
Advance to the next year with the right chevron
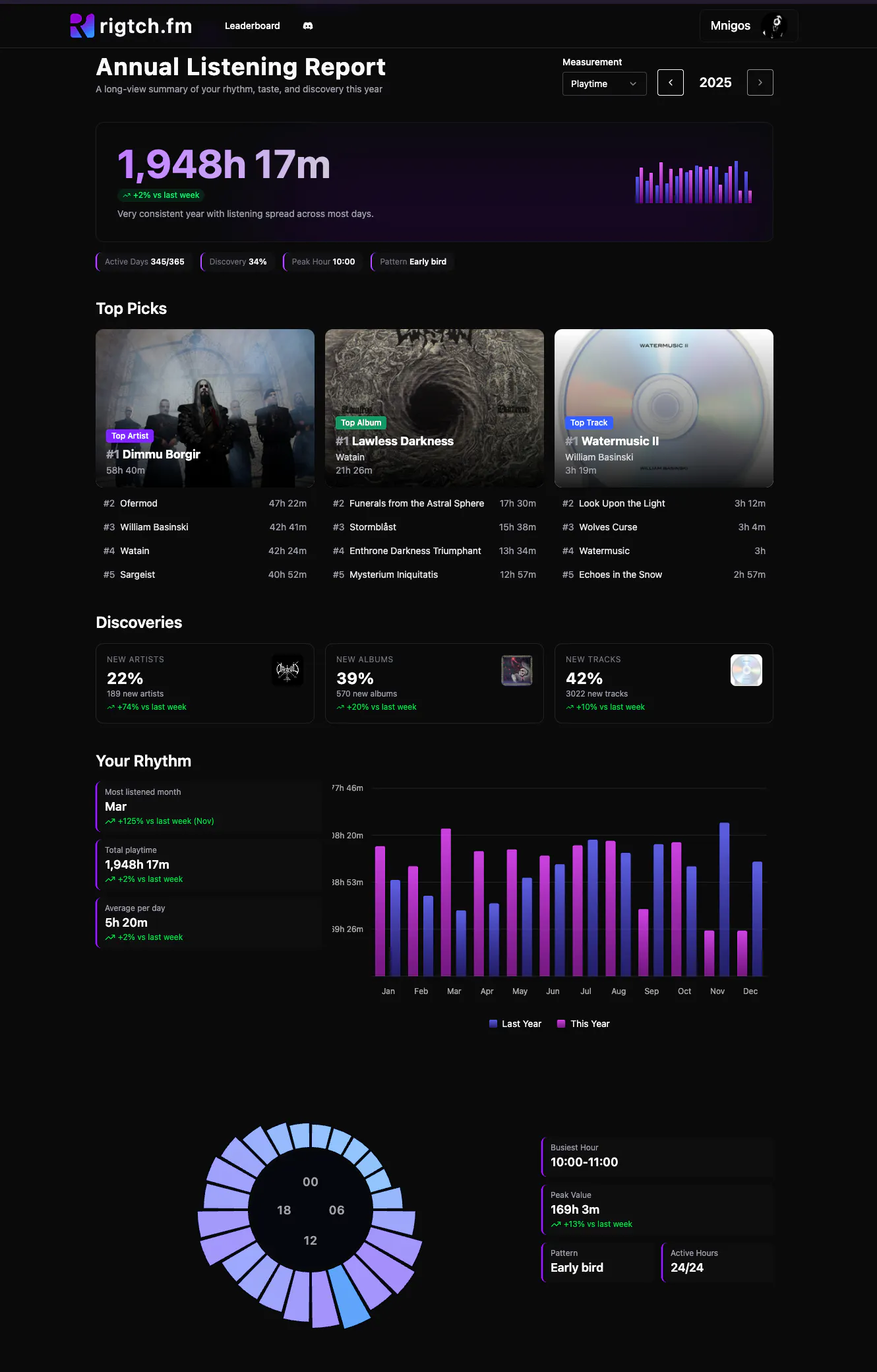[x=760, y=82]
